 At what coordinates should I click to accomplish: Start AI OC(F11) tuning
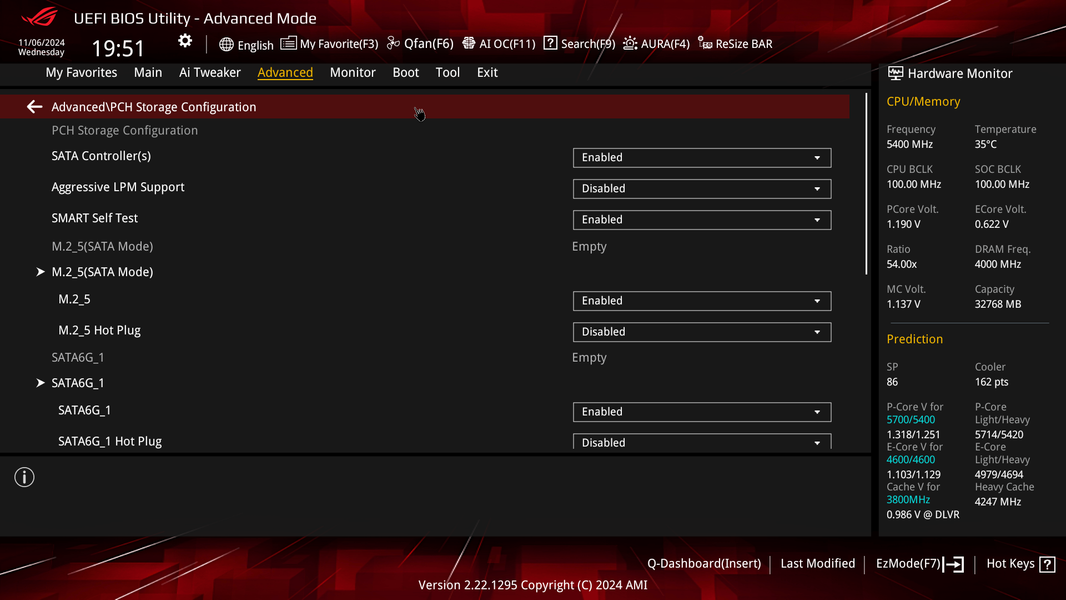tap(499, 44)
